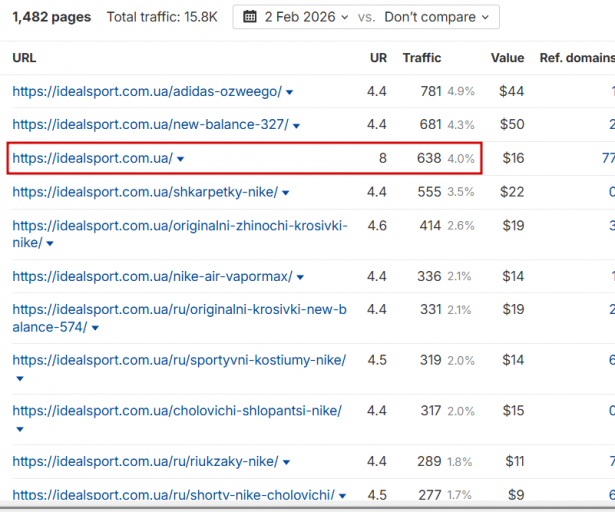The width and height of the screenshot is (615, 512).
Task: Click the 317 traffic value
Action: coord(431,411)
